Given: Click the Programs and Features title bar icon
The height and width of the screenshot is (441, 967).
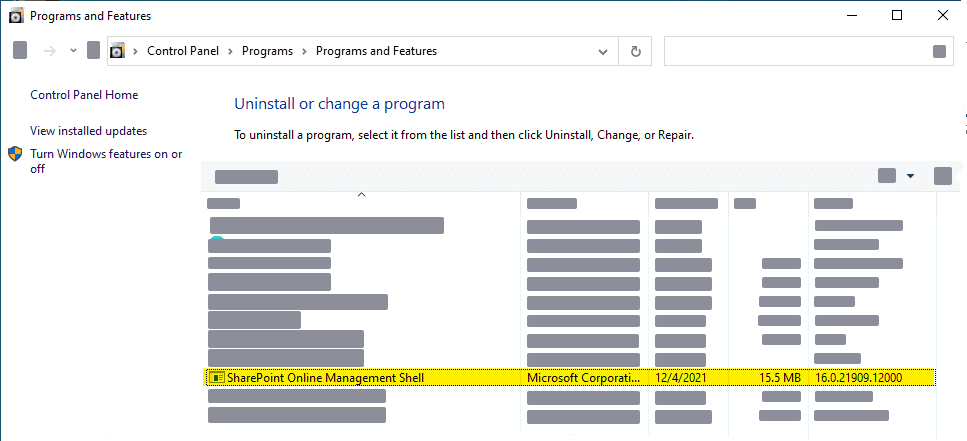Looking at the screenshot, I should [x=17, y=16].
